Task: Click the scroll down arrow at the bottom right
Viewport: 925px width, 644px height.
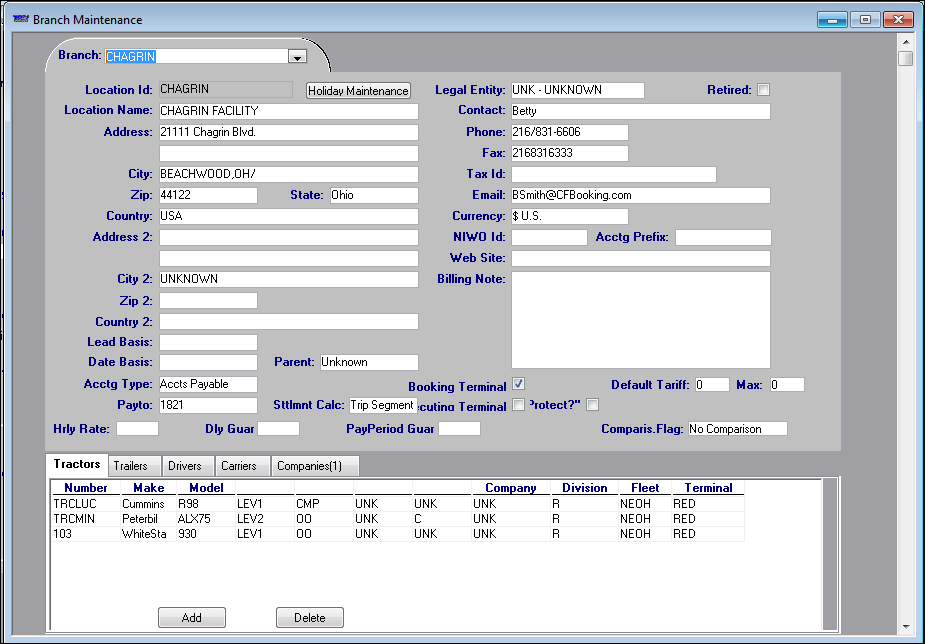Action: (x=906, y=625)
